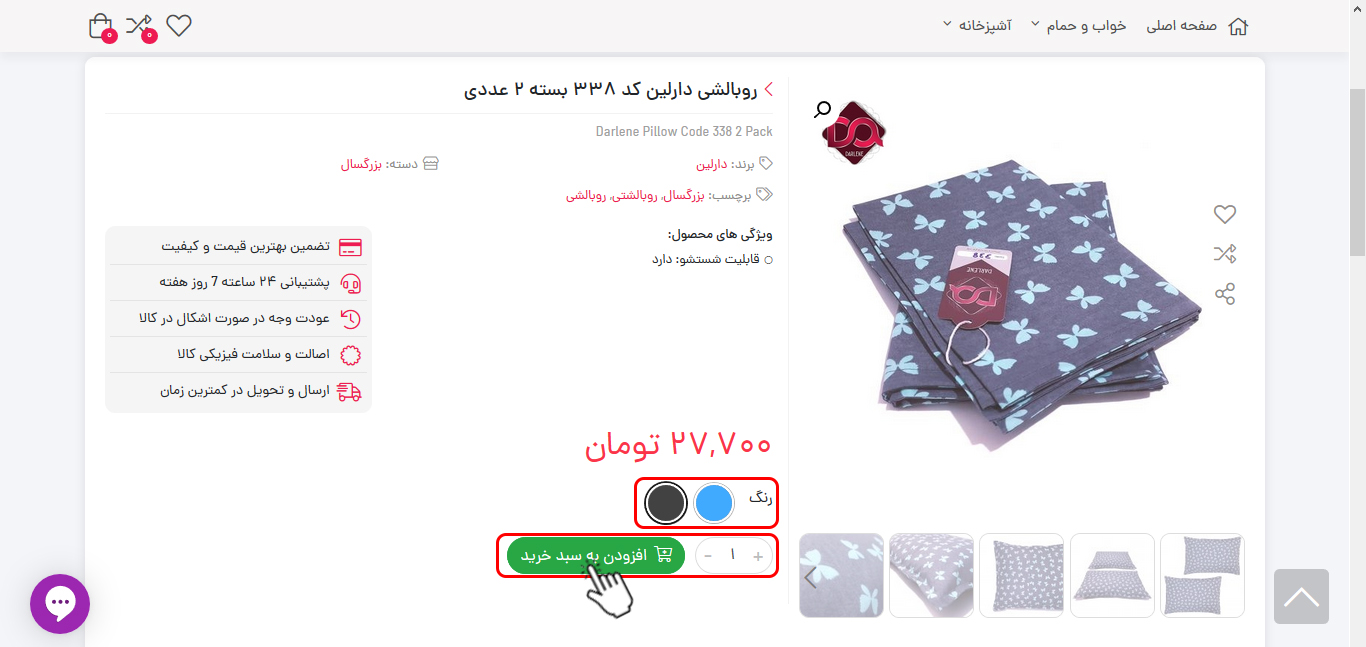Click the home icon beside صفحه اصلی
Image resolution: width=1366 pixels, height=647 pixels.
coord(1238,26)
